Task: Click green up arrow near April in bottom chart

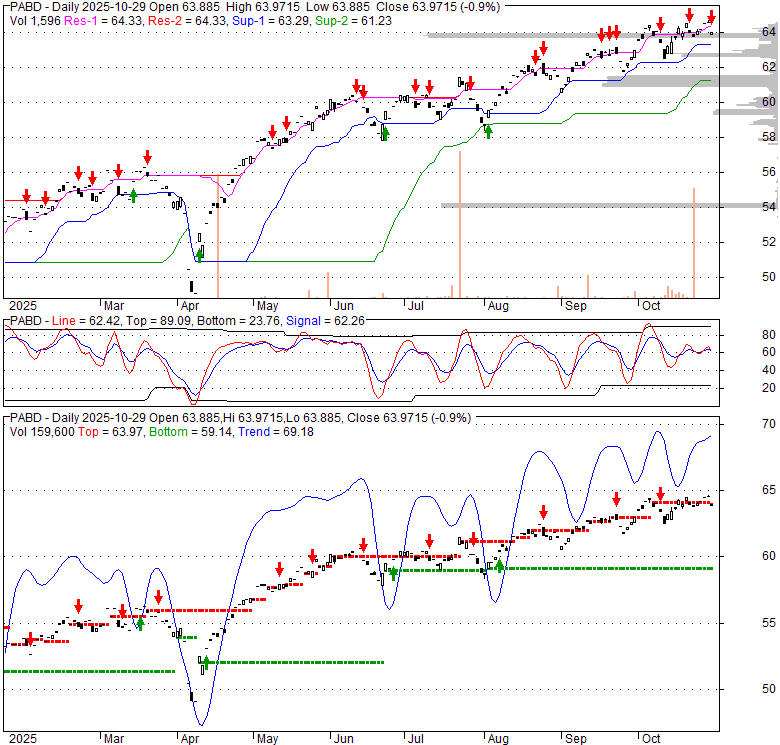Action: pos(206,661)
